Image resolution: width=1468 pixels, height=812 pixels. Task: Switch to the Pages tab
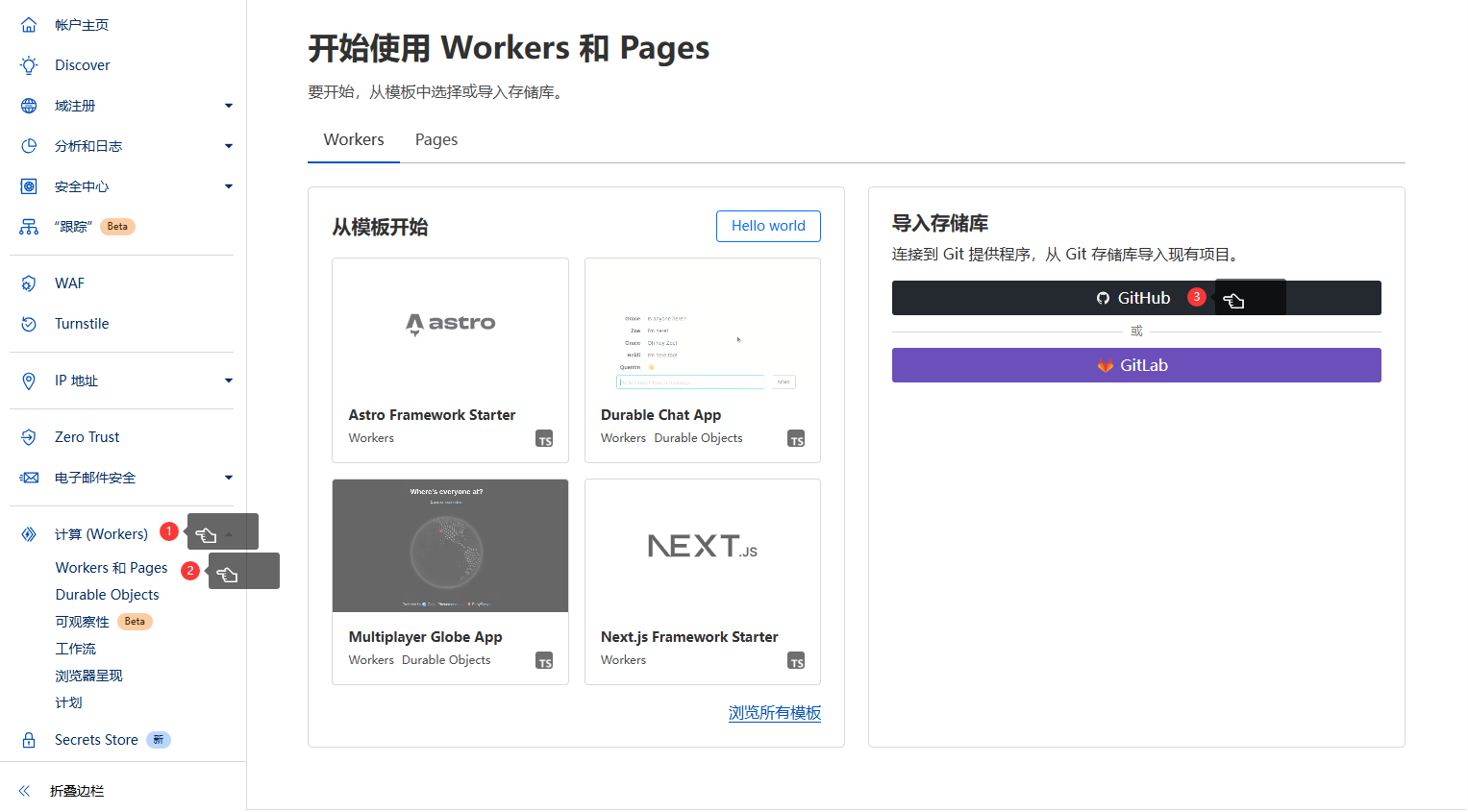coord(435,139)
